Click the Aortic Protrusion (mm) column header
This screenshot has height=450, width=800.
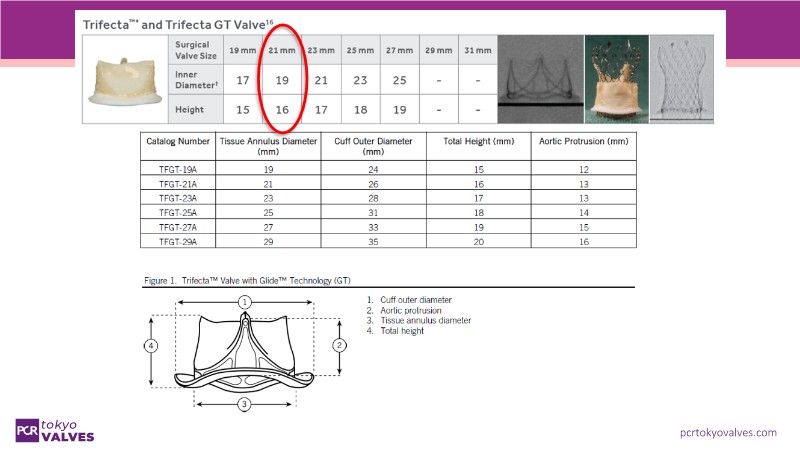point(581,141)
